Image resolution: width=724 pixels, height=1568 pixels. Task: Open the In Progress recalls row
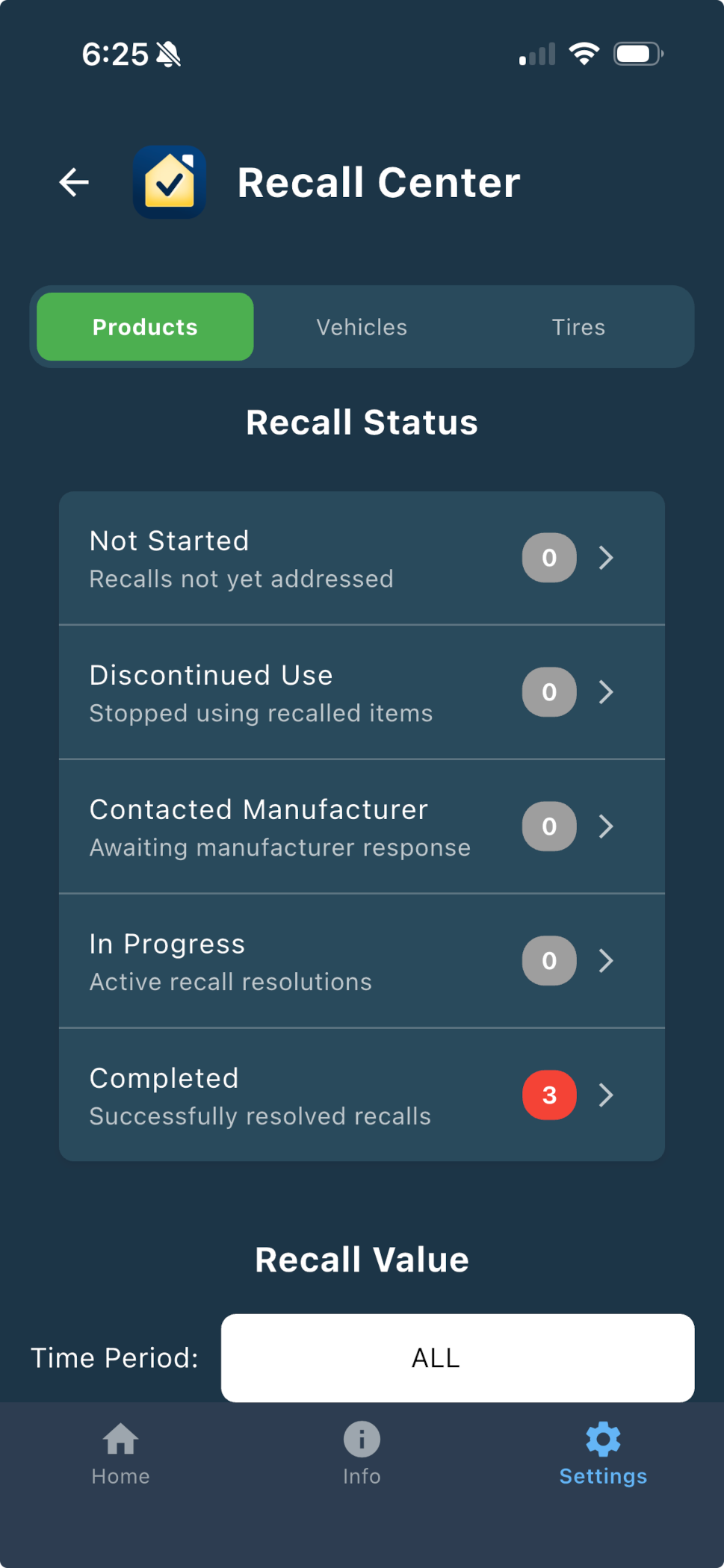point(299,961)
